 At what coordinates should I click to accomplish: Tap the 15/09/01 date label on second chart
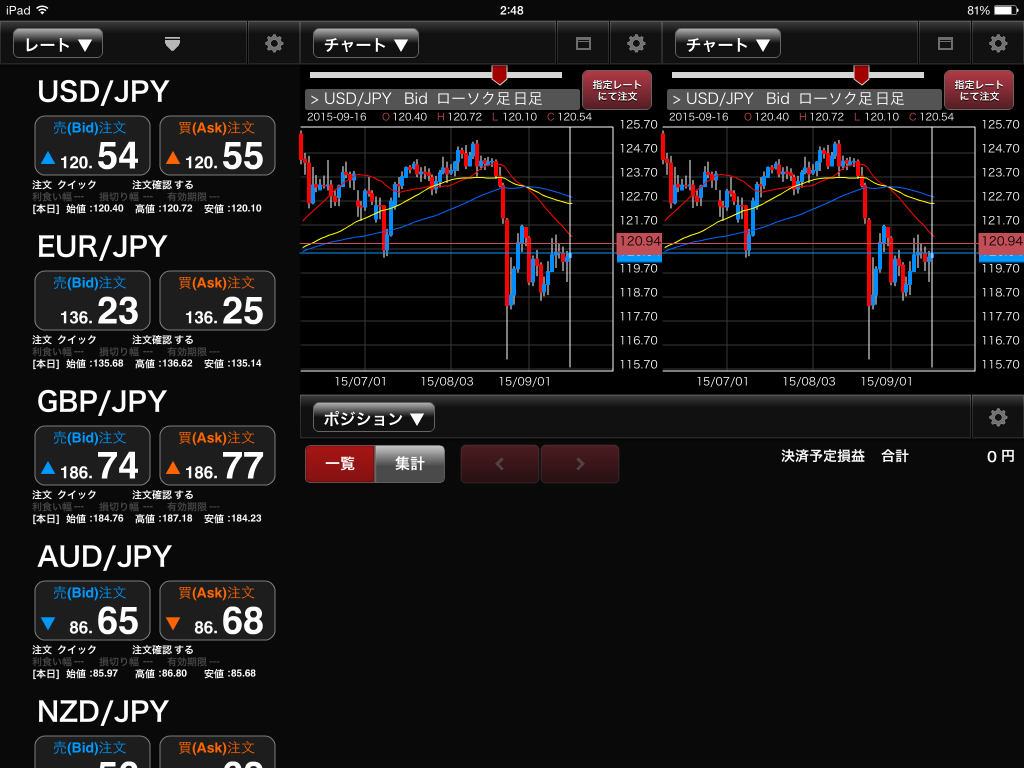pos(886,381)
